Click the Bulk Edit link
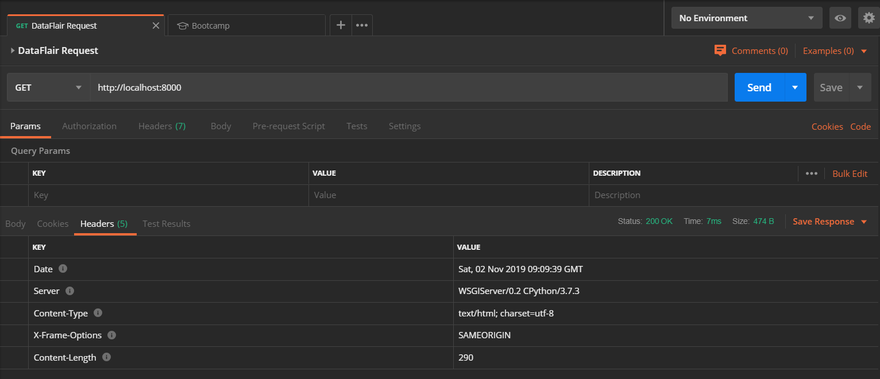The height and width of the screenshot is (379, 880). click(850, 173)
